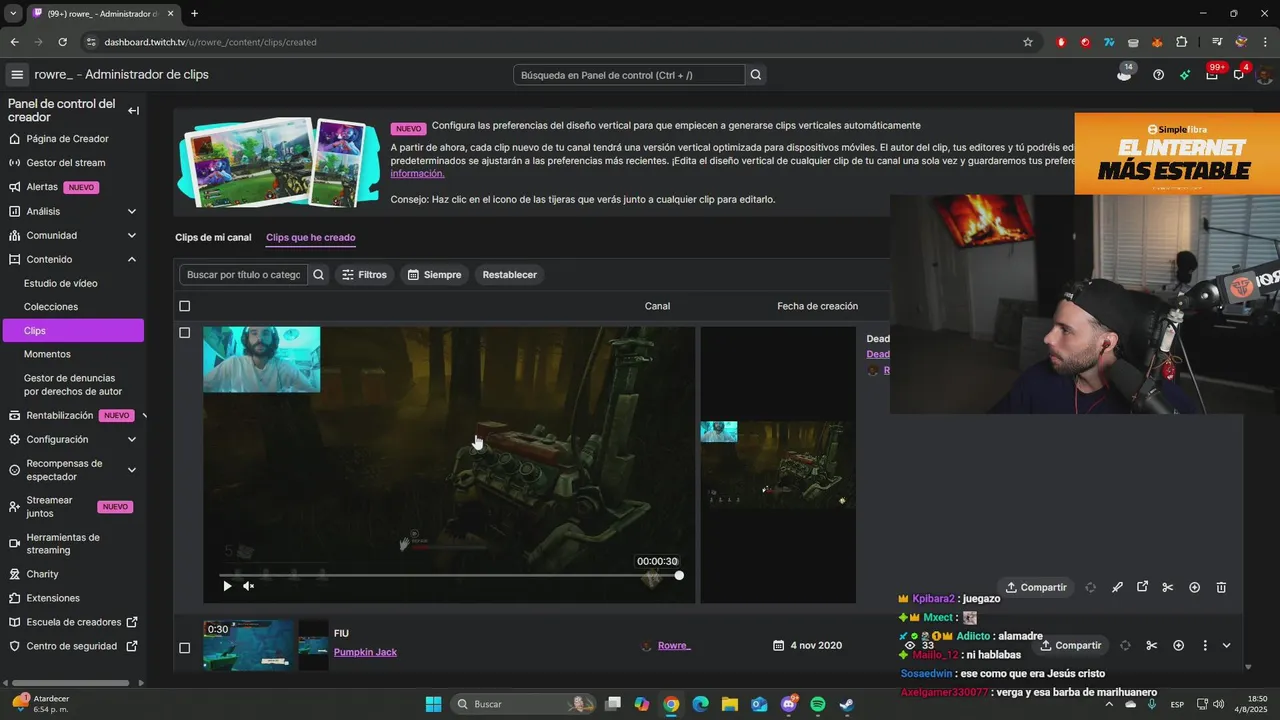1280x720 pixels.
Task: Click the green sparkle icon in header
Action: click(x=1185, y=75)
